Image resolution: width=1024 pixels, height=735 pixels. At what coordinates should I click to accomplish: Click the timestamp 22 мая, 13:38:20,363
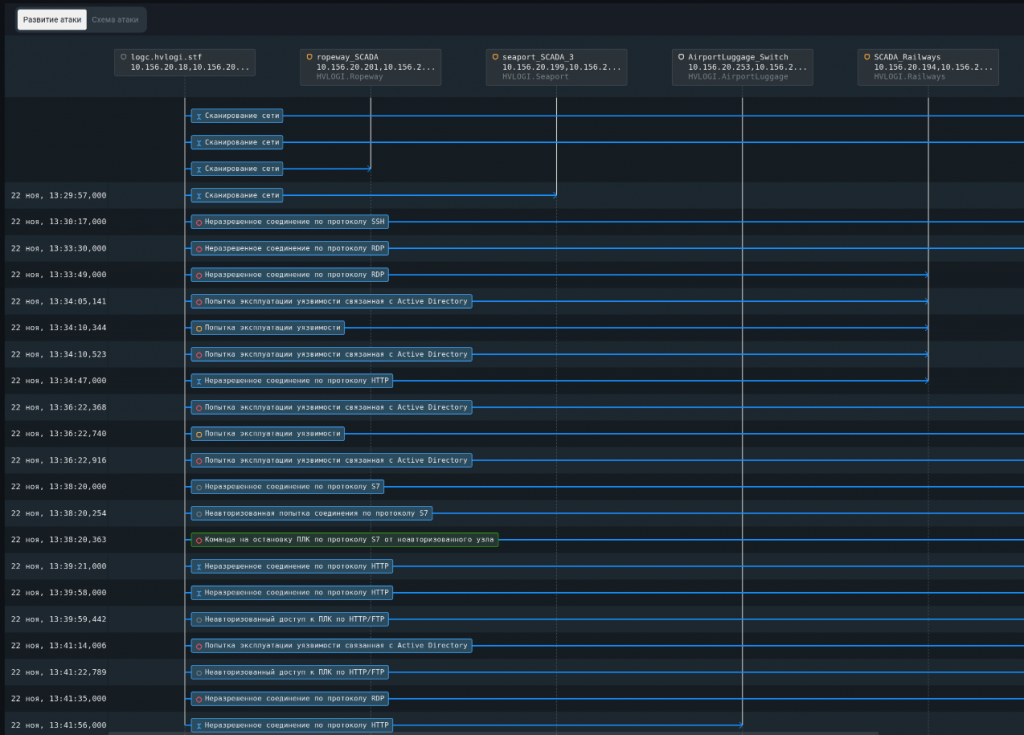click(x=58, y=540)
